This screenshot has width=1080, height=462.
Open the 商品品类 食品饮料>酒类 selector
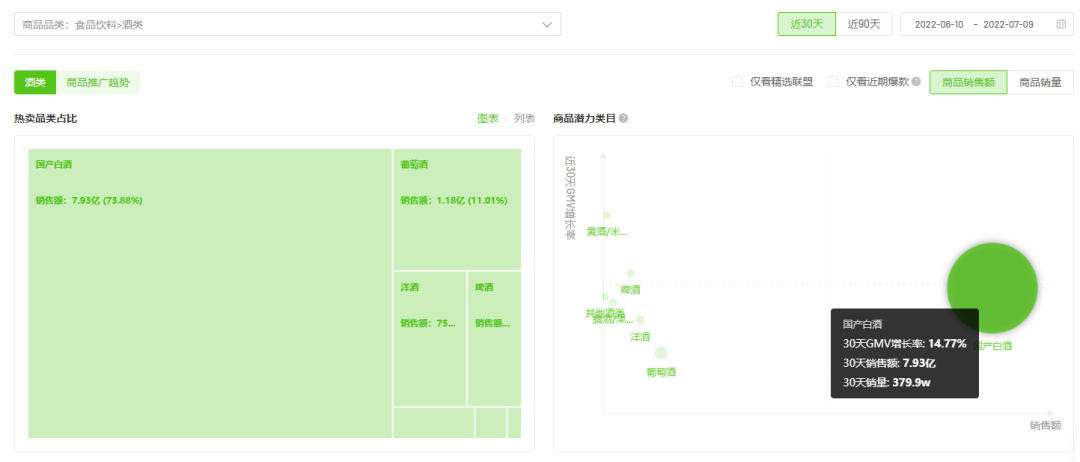[x=287, y=25]
